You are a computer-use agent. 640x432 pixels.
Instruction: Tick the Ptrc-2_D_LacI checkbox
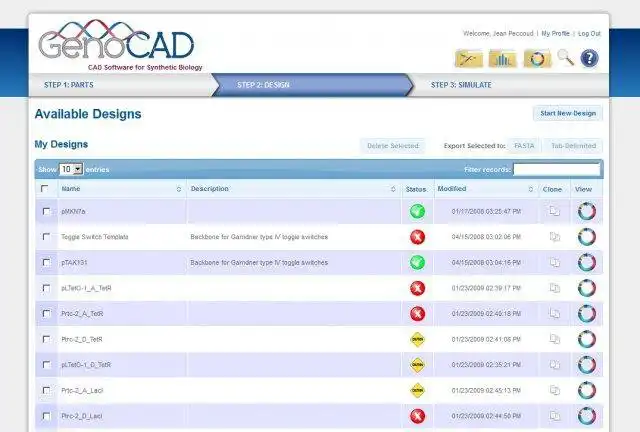click(x=47, y=416)
